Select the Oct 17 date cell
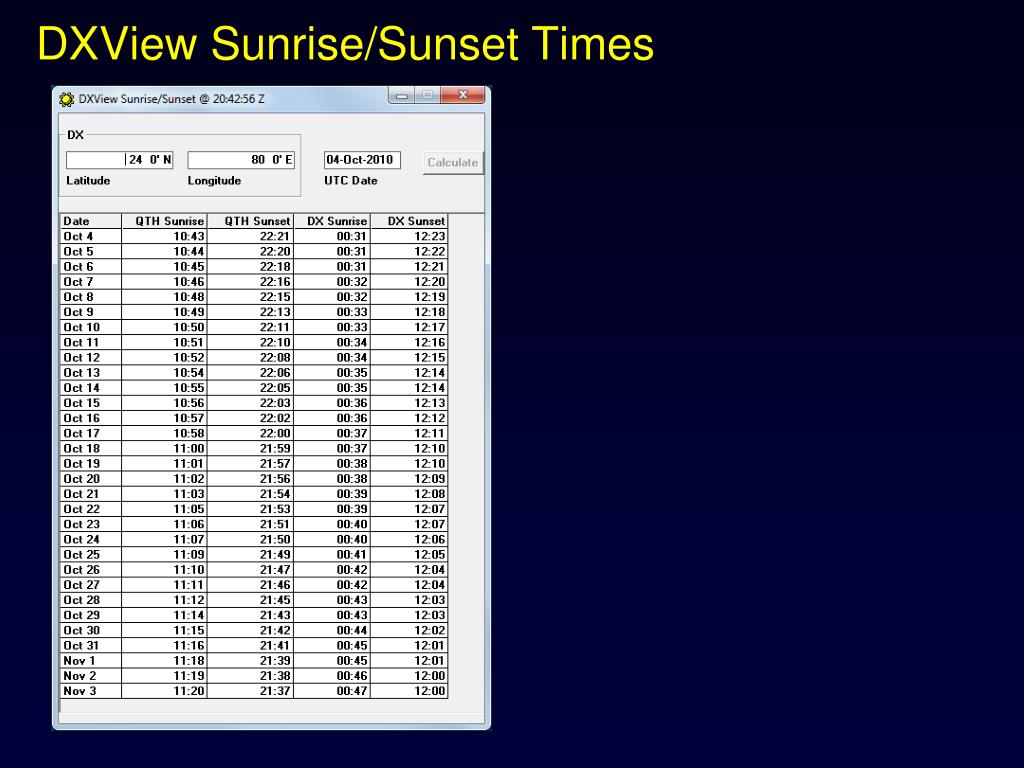The height and width of the screenshot is (768, 1024). (91, 434)
